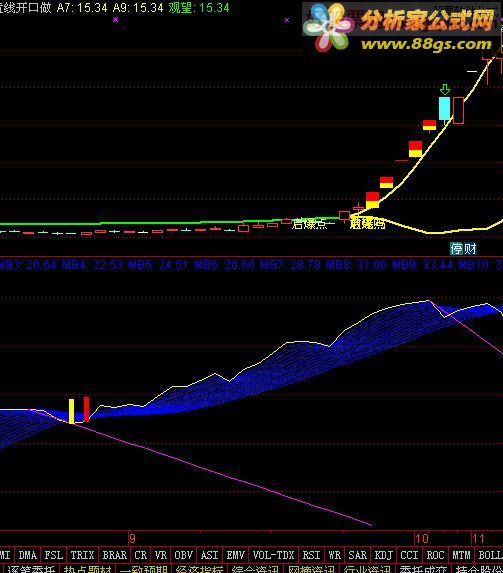Open the ROC indicator tab
503x573 pixels.
click(435, 555)
